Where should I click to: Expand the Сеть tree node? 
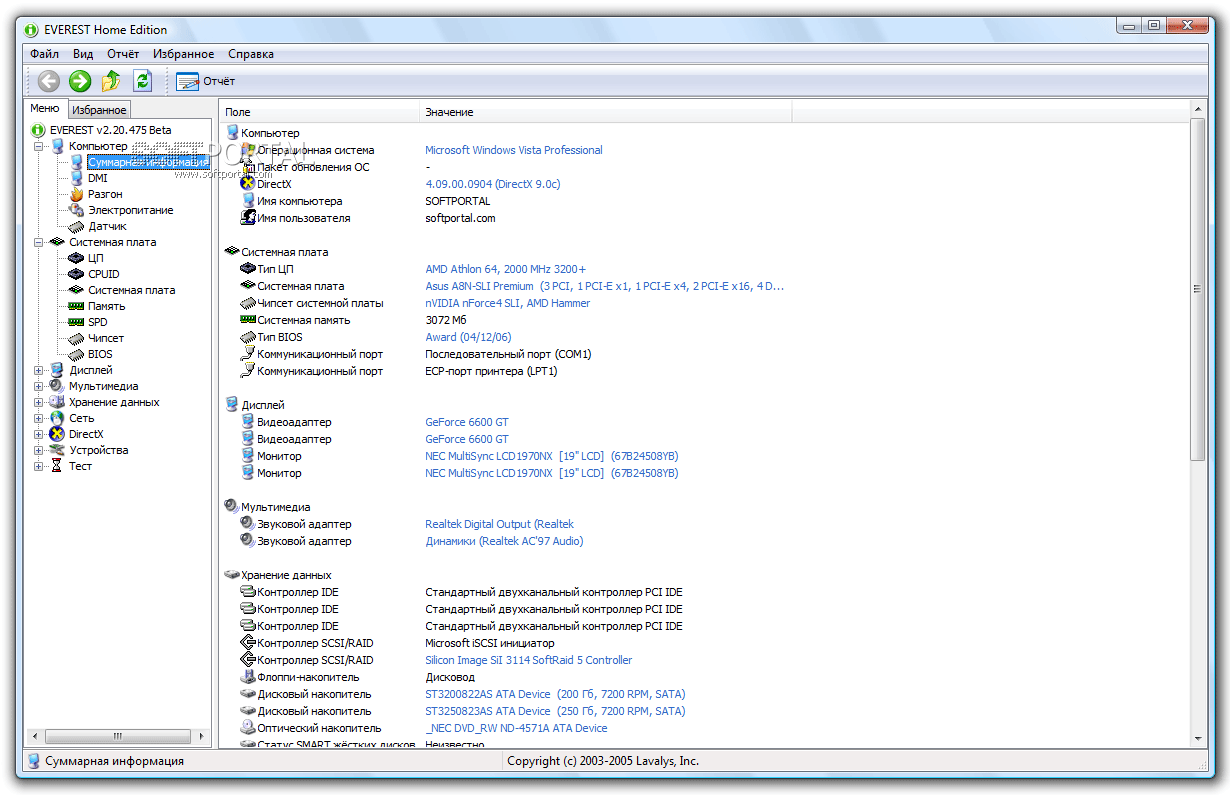pos(39,418)
